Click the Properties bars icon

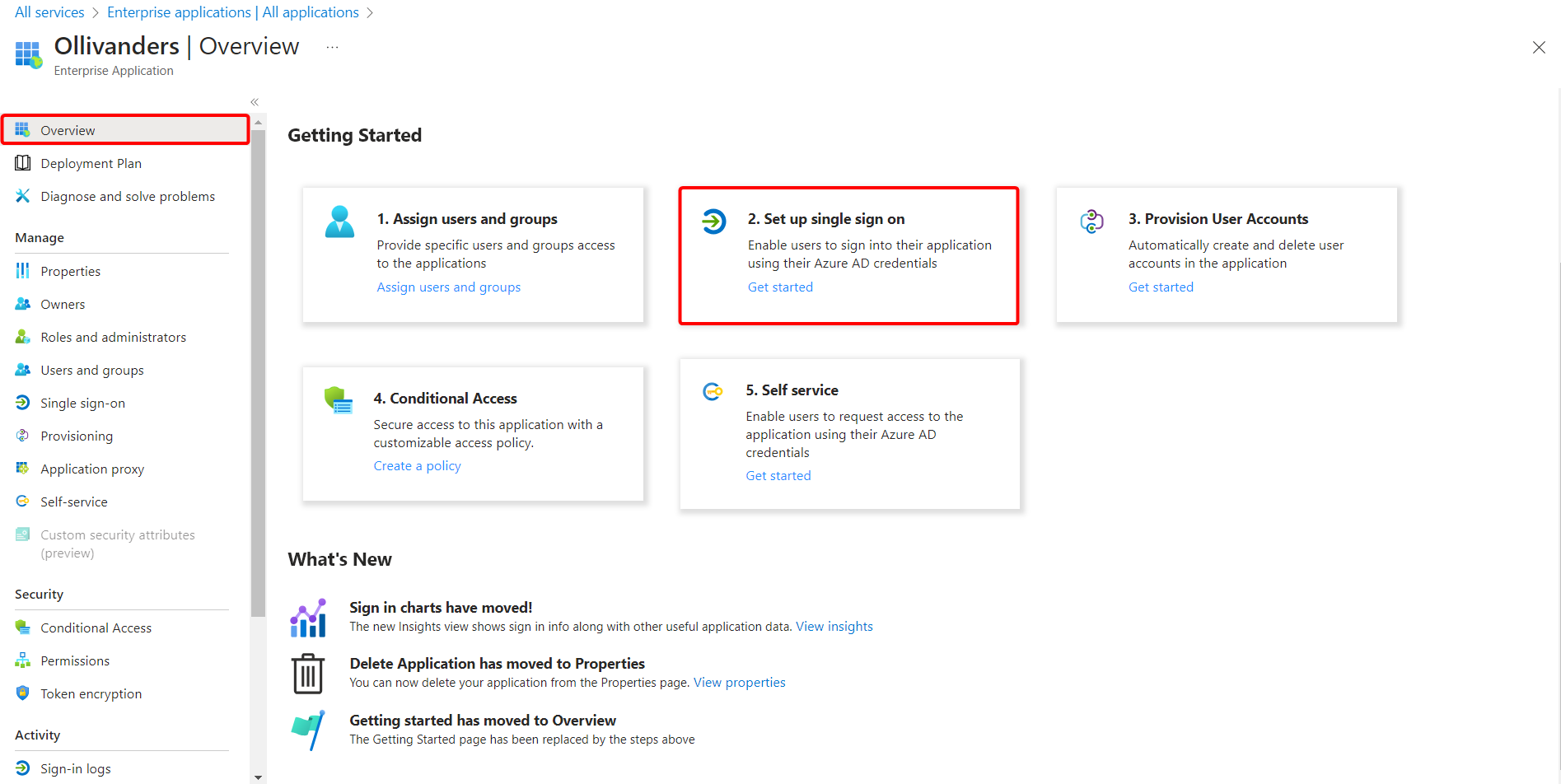pos(22,271)
